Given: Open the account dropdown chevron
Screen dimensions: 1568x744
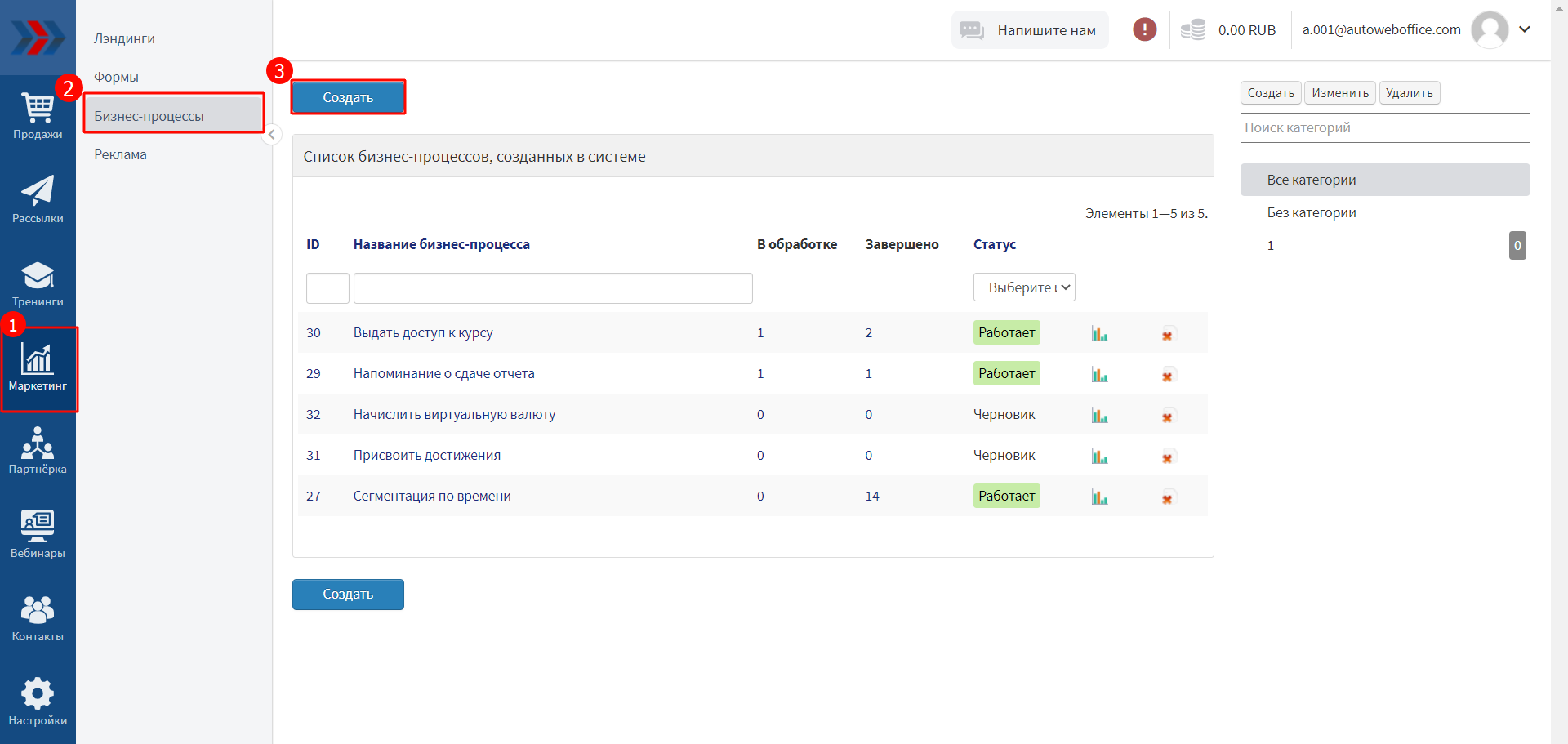Looking at the screenshot, I should (x=1525, y=29).
